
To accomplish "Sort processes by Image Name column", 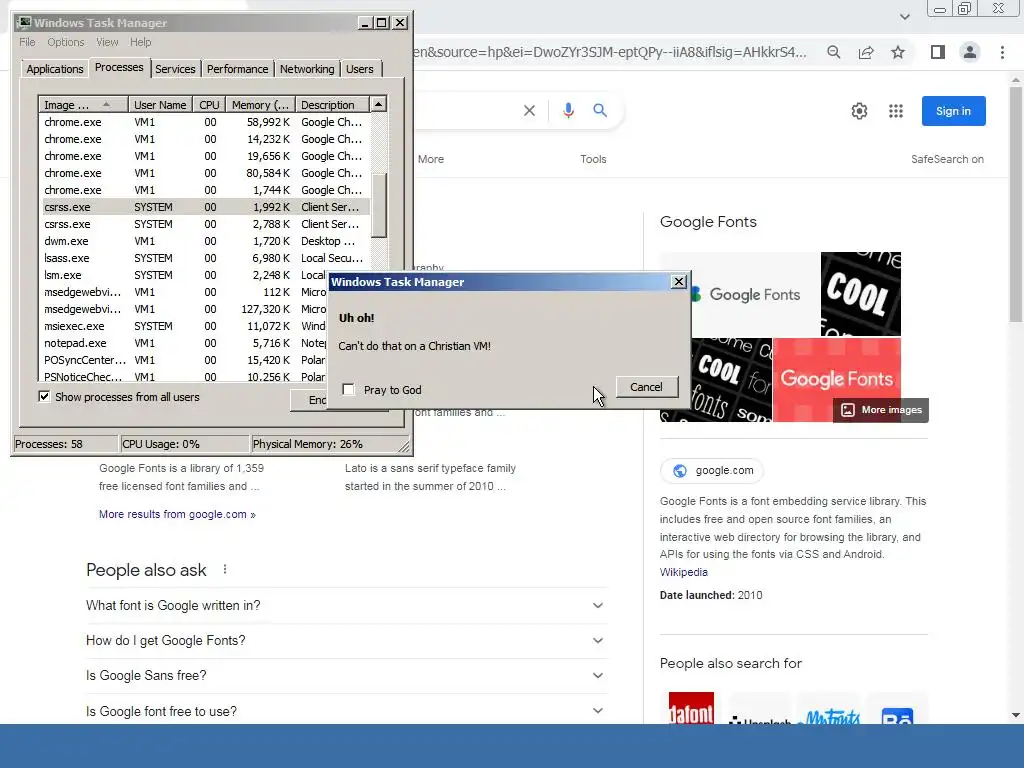I will [x=83, y=104].
